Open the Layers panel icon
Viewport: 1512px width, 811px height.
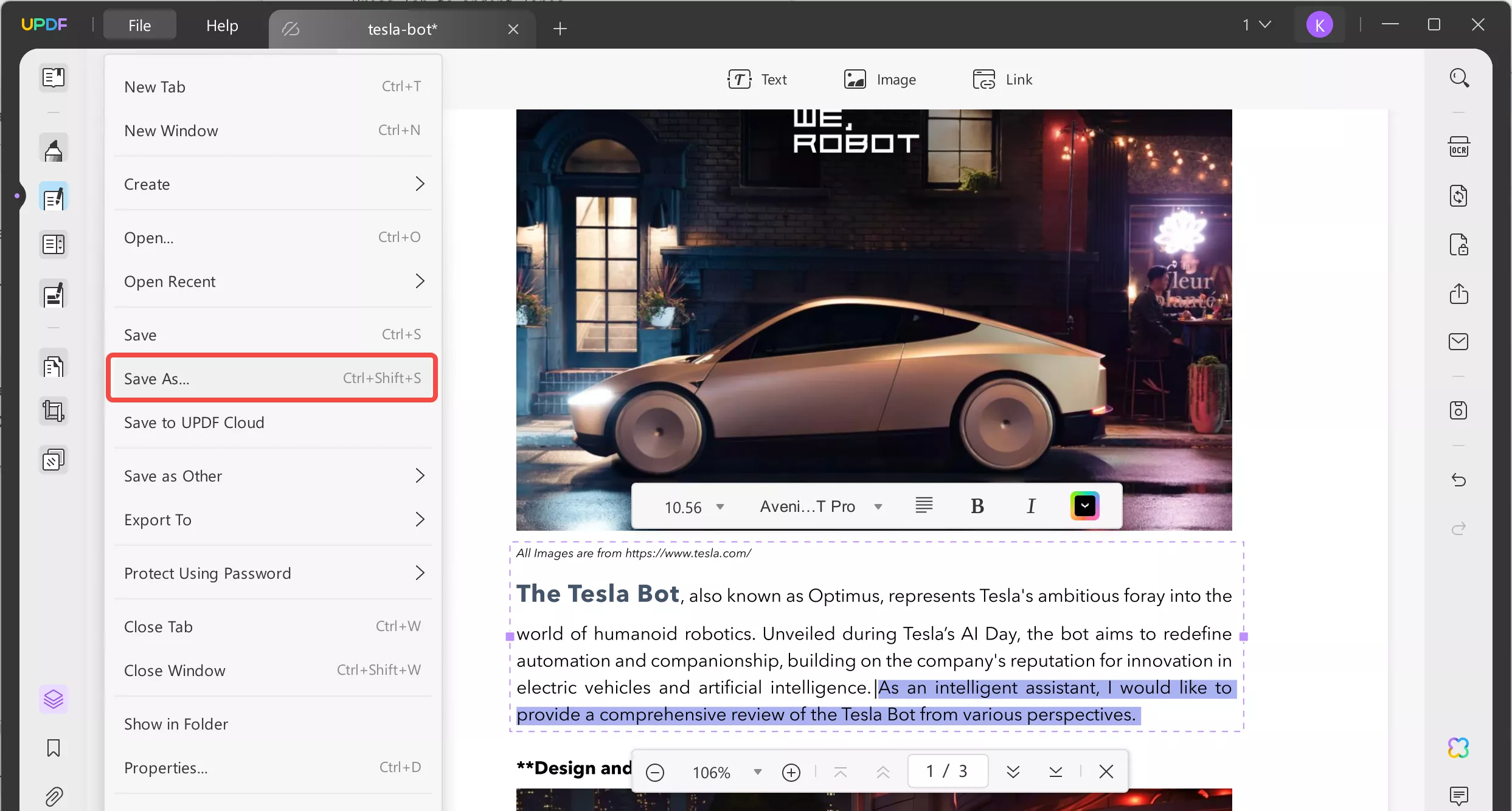54,699
